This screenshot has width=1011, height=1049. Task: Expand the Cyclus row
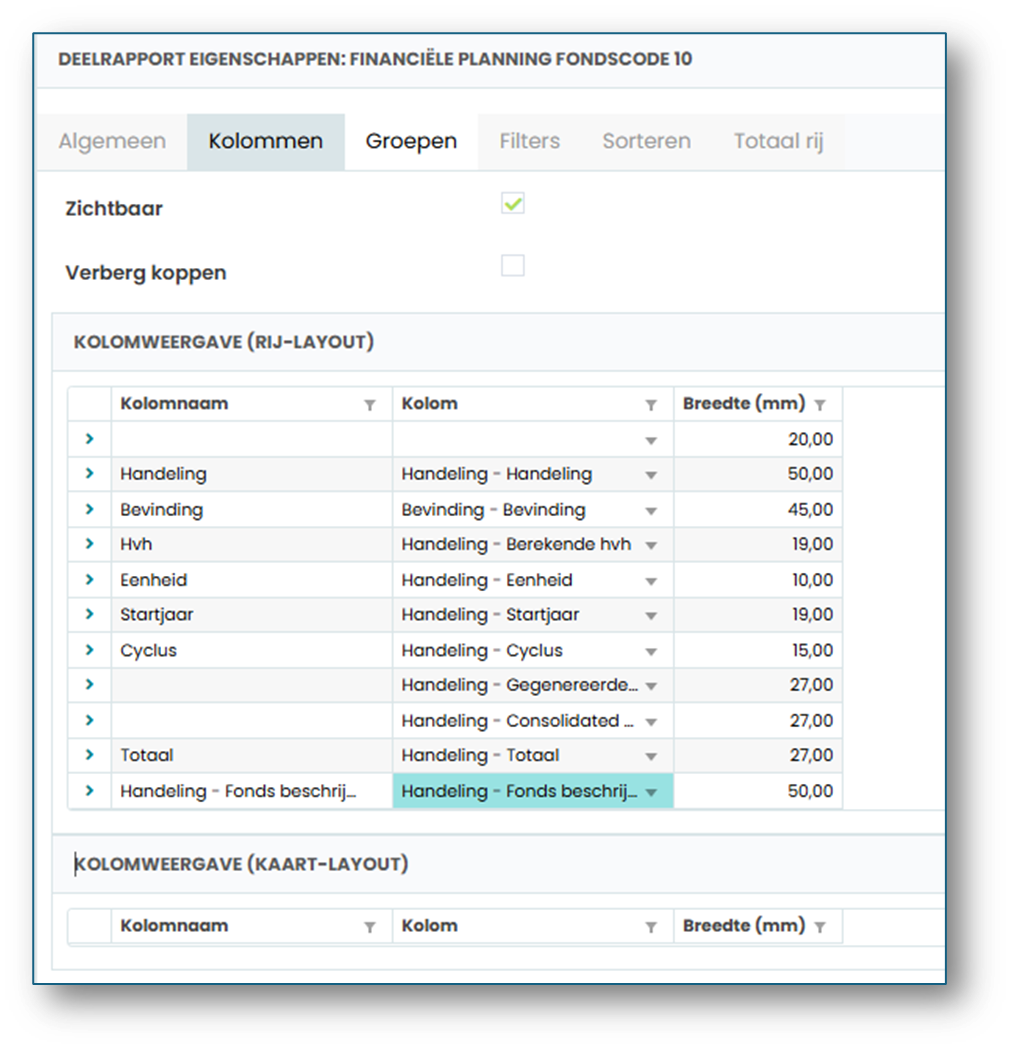point(90,650)
